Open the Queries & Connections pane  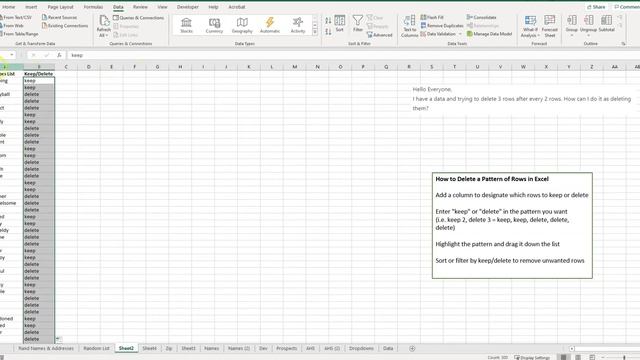click(138, 18)
